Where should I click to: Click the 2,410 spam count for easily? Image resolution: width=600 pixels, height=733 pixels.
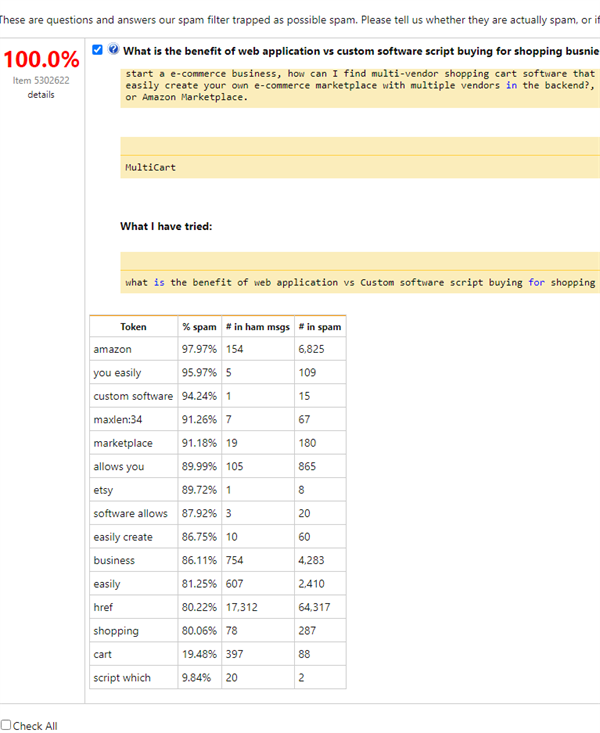click(x=311, y=583)
